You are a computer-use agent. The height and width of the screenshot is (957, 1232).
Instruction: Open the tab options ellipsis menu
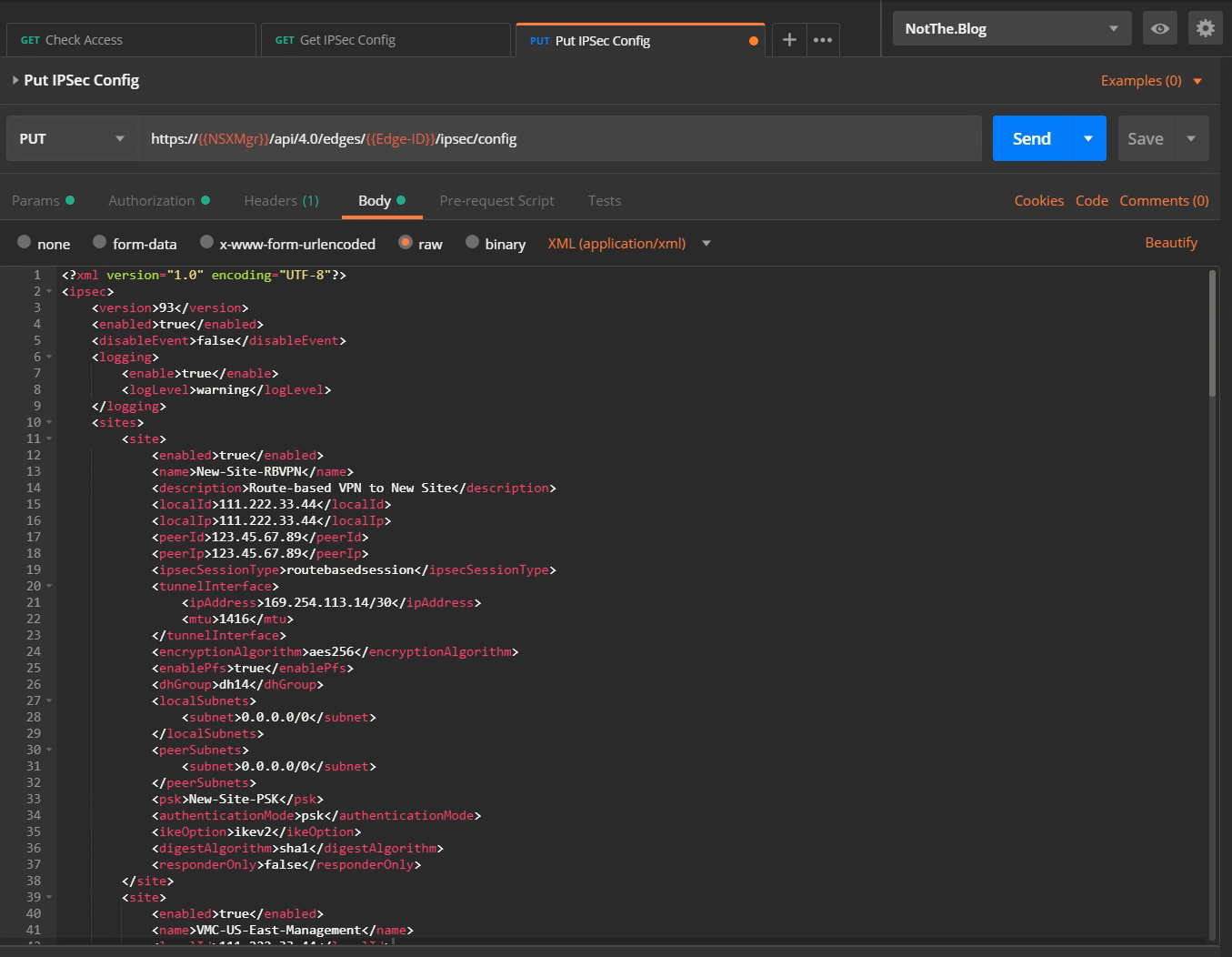[x=823, y=40]
